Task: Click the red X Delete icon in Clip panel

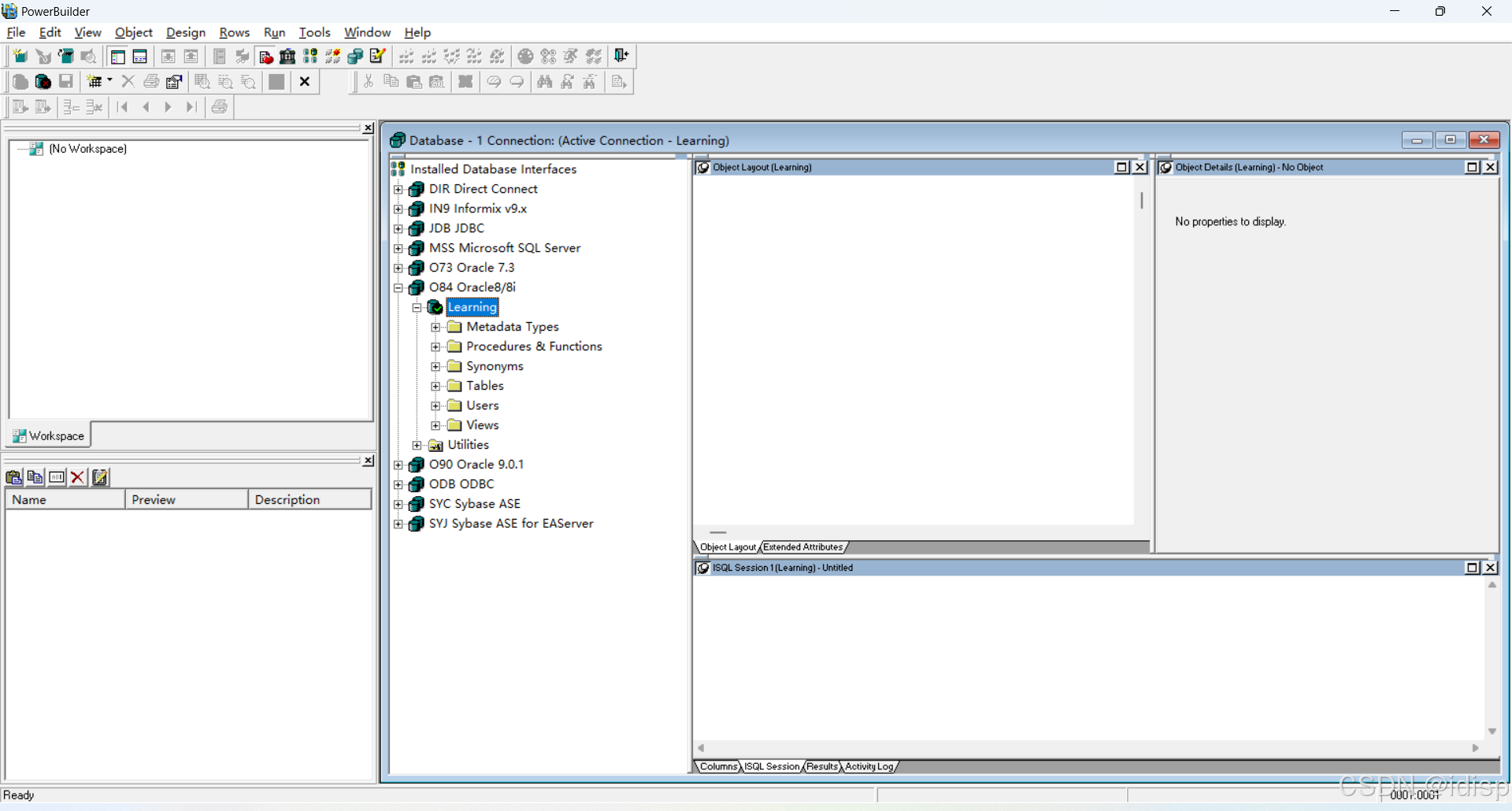Action: (x=77, y=476)
